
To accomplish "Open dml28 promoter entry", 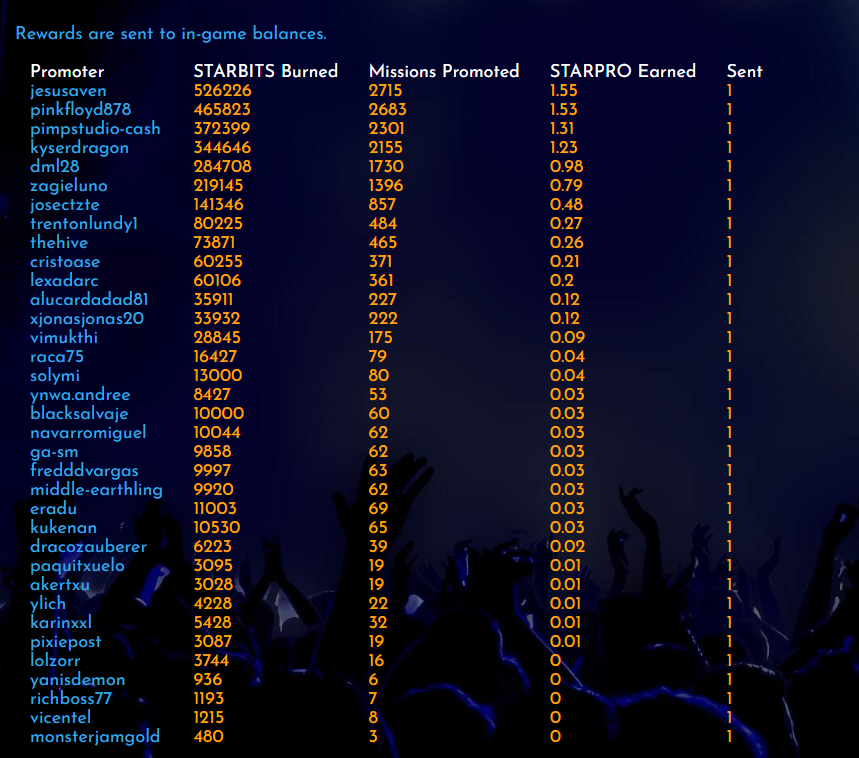I will (x=55, y=166).
